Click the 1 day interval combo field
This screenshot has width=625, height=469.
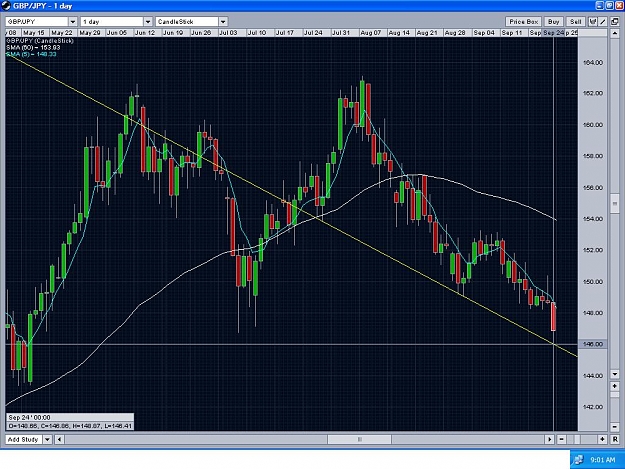112,22
